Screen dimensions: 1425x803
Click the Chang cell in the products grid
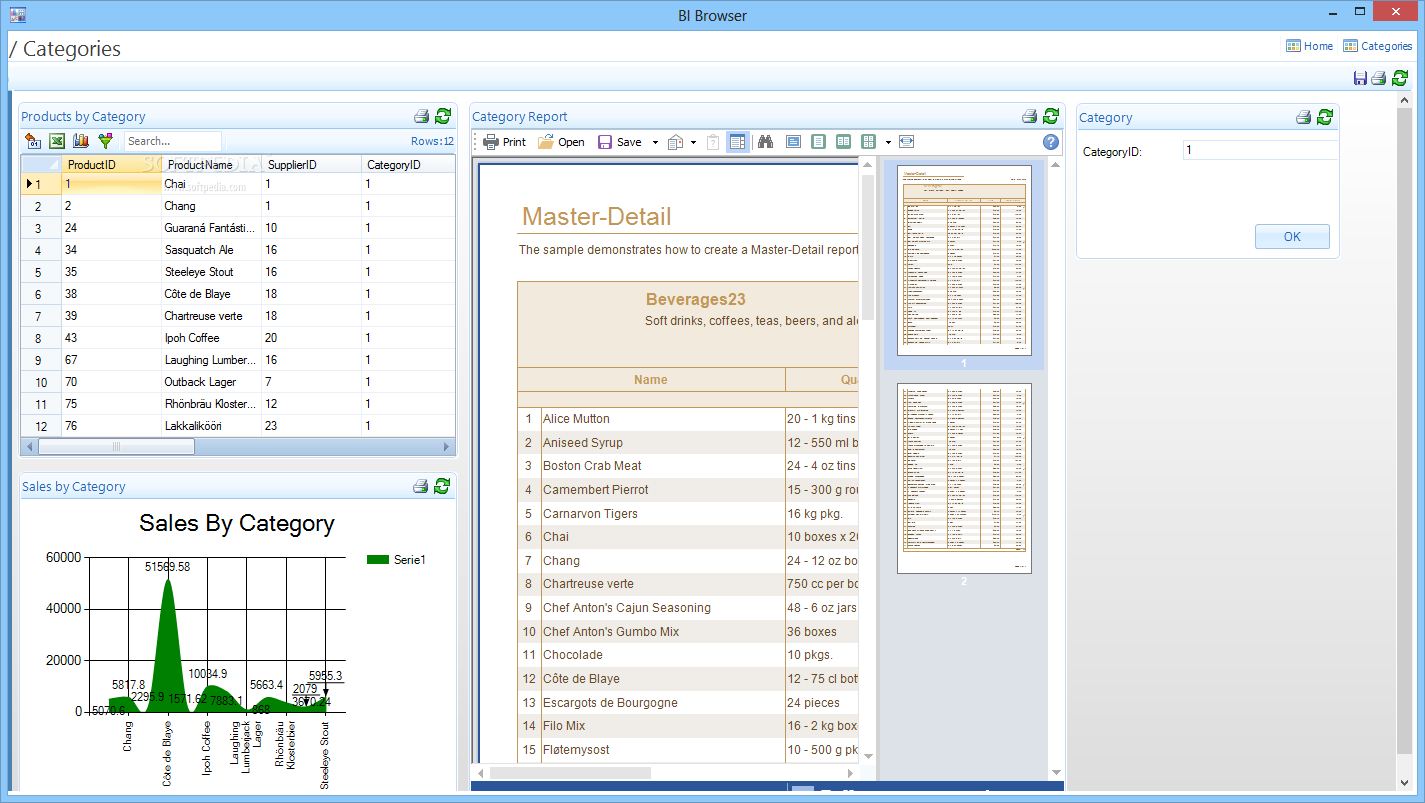click(211, 206)
